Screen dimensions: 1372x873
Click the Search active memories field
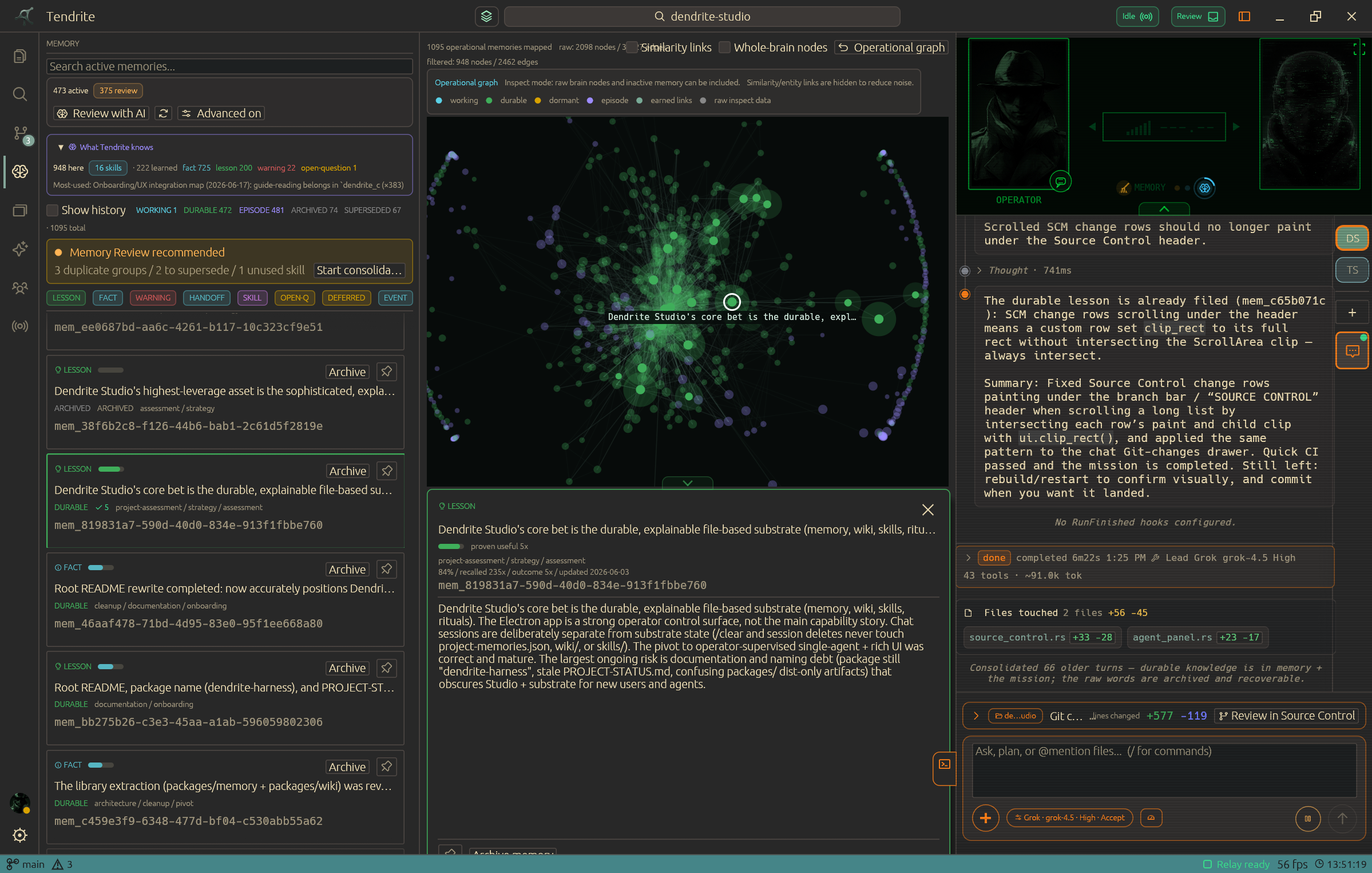(x=229, y=66)
